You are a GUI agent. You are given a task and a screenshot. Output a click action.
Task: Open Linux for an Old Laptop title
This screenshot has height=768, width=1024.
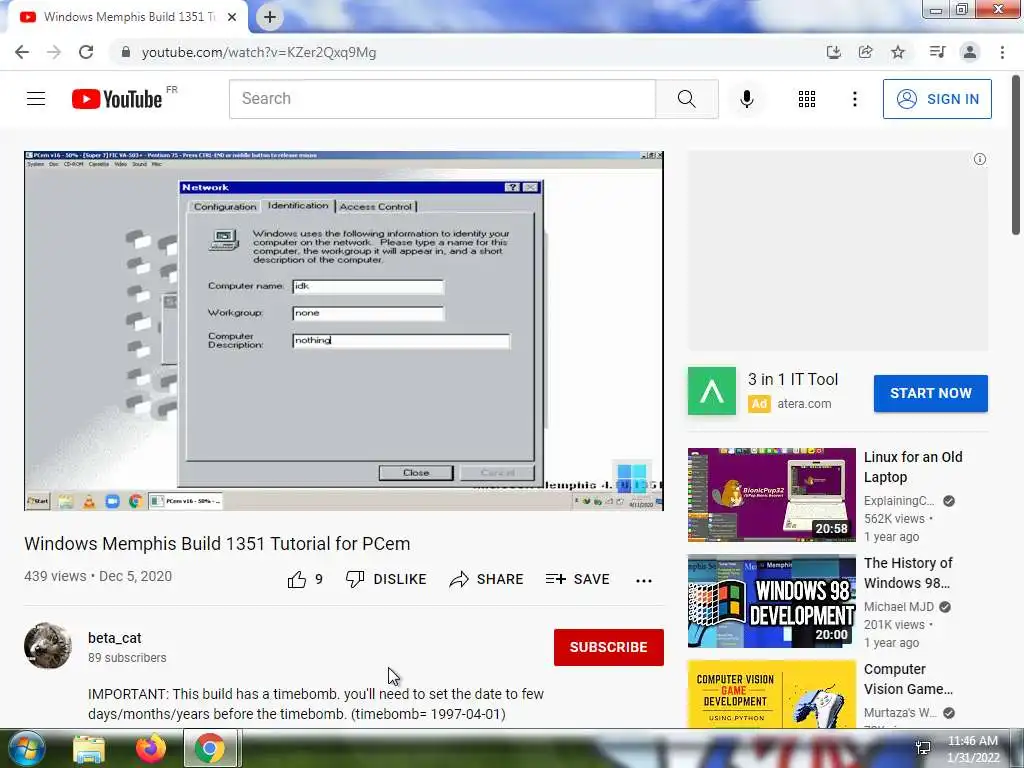coord(913,467)
